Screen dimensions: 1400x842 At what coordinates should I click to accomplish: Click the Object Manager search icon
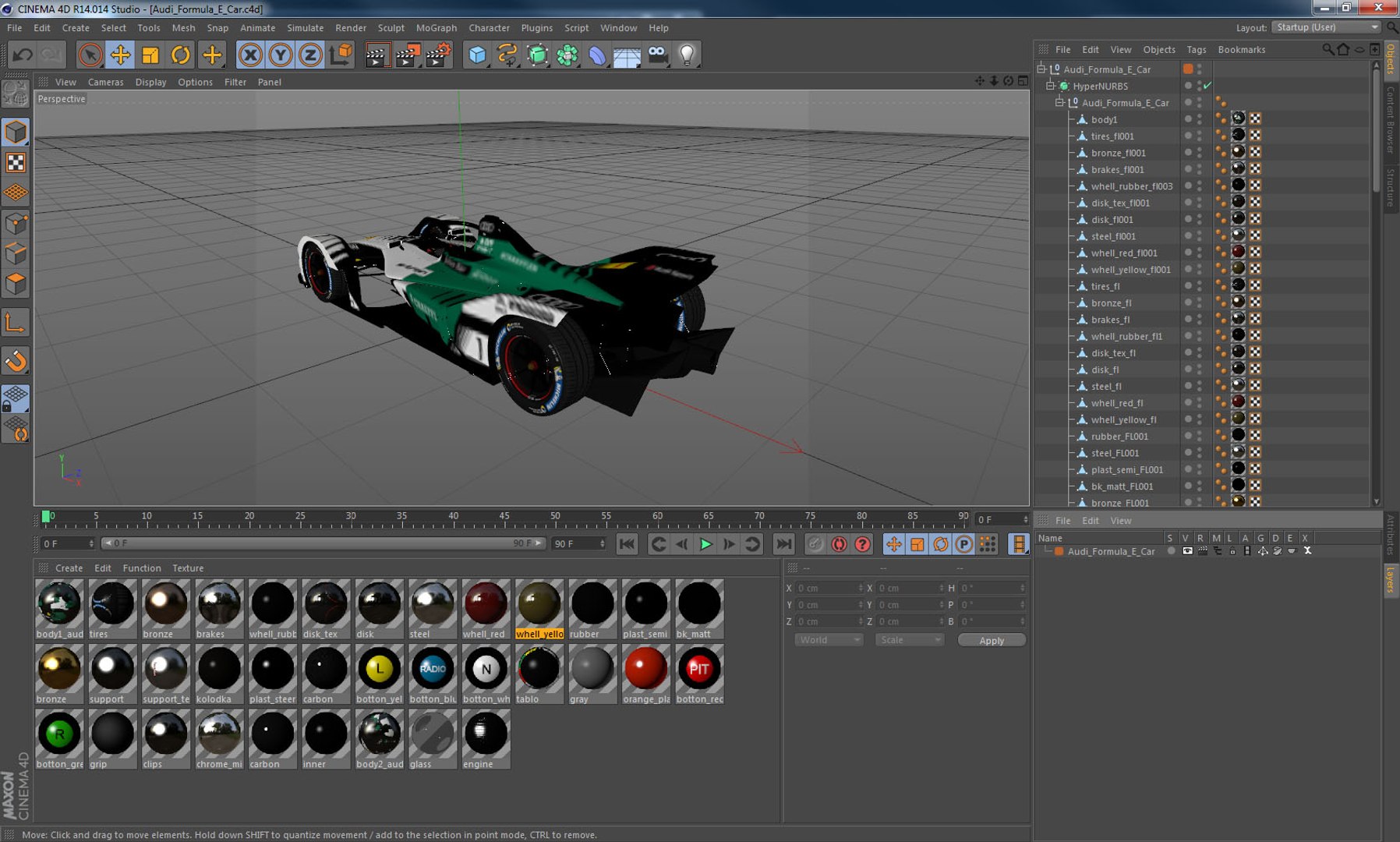click(x=1328, y=49)
